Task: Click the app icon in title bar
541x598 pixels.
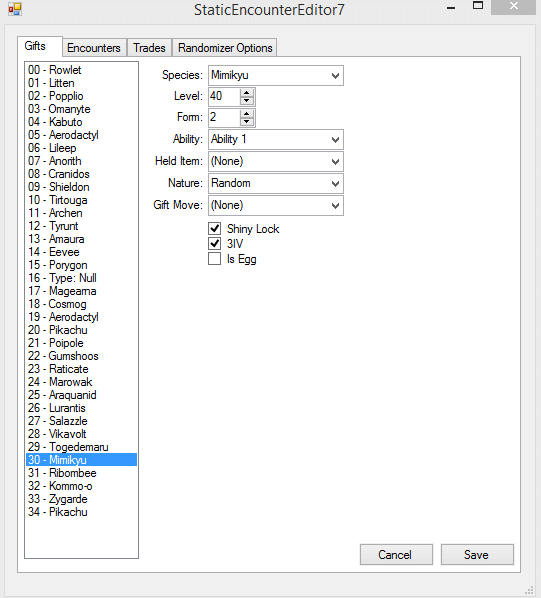Action: pos(15,9)
